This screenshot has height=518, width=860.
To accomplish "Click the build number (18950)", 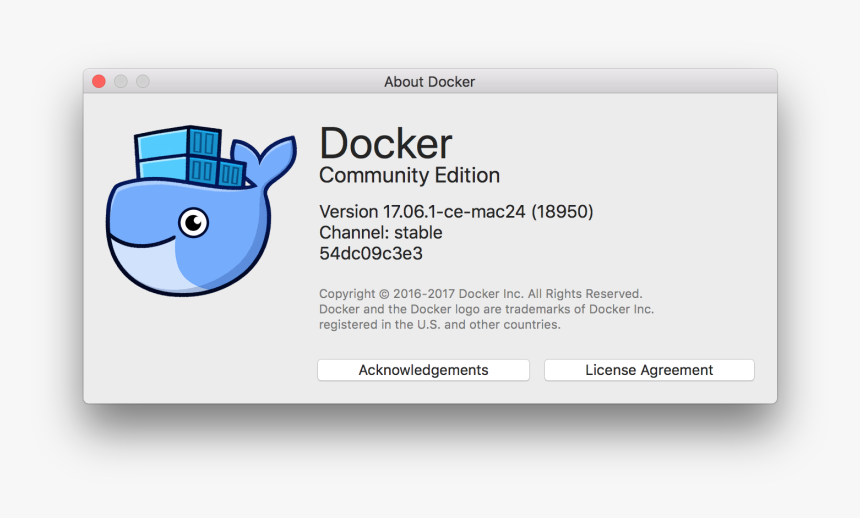I will pyautogui.click(x=562, y=212).
